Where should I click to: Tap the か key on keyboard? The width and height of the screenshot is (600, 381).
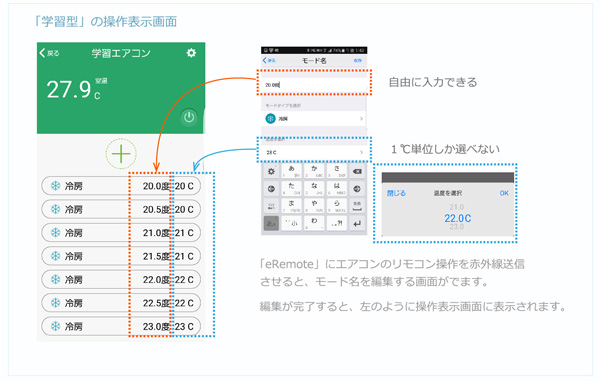(x=314, y=171)
